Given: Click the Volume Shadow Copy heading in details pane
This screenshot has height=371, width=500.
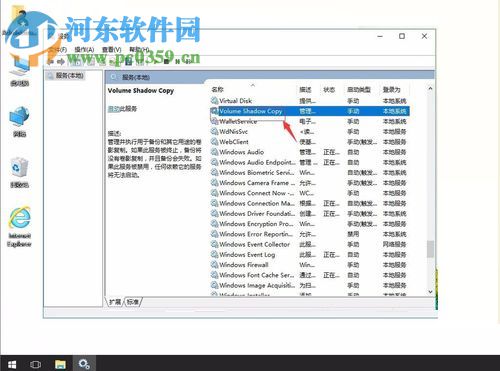Looking at the screenshot, I should [141, 91].
